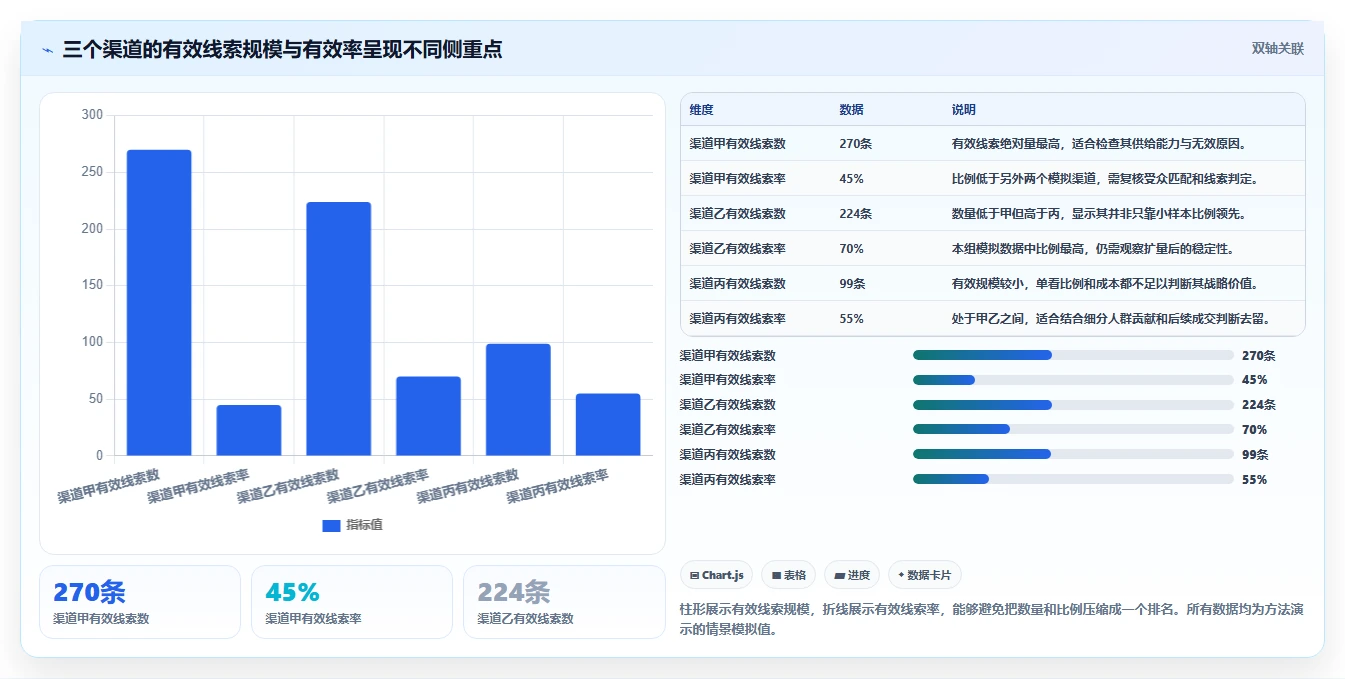Select the 渠道甲有效线索率 cell in the table
This screenshot has height=679, width=1345.
pos(738,179)
